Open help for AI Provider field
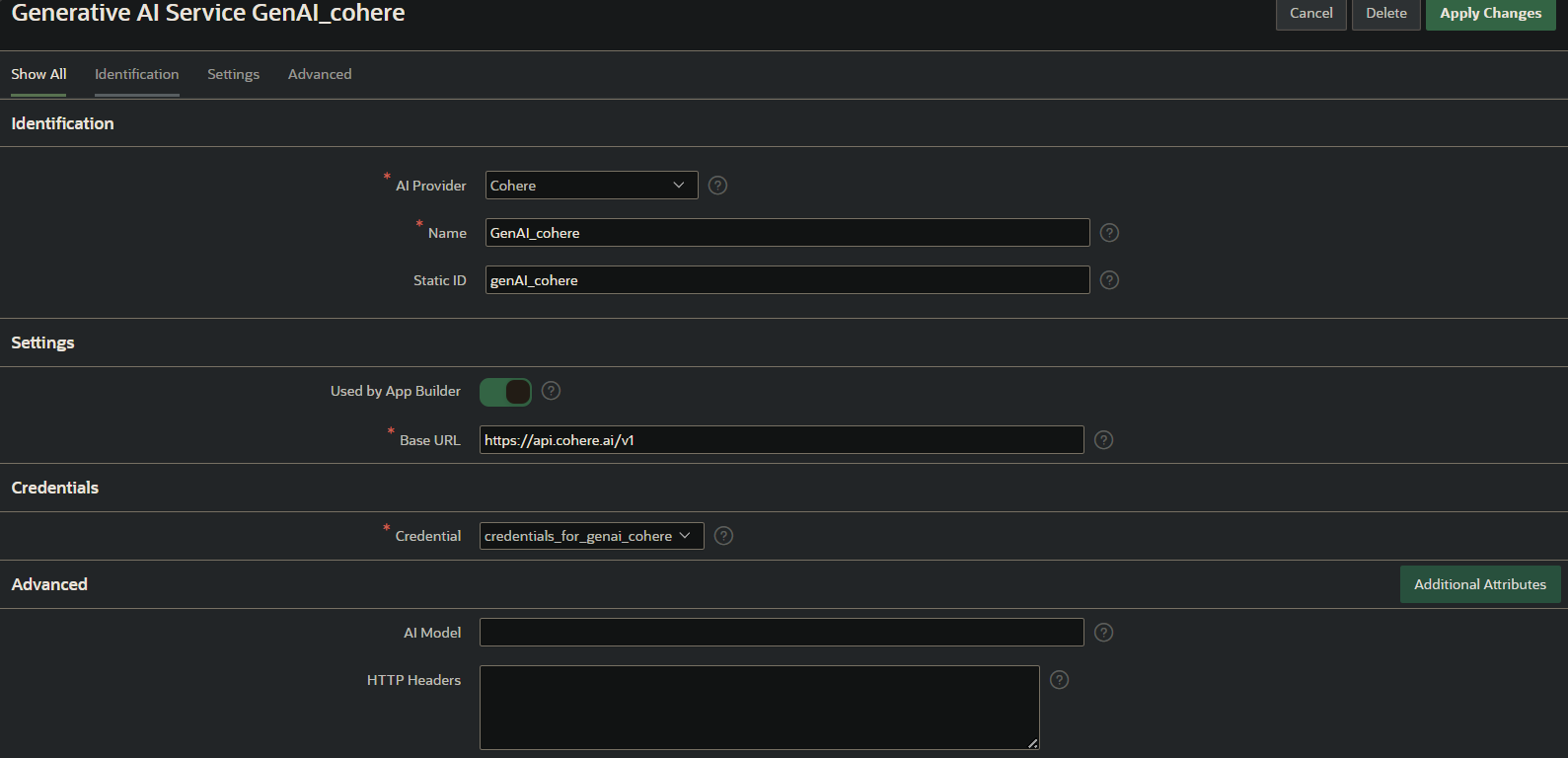Image resolution: width=1568 pixels, height=758 pixels. (718, 186)
